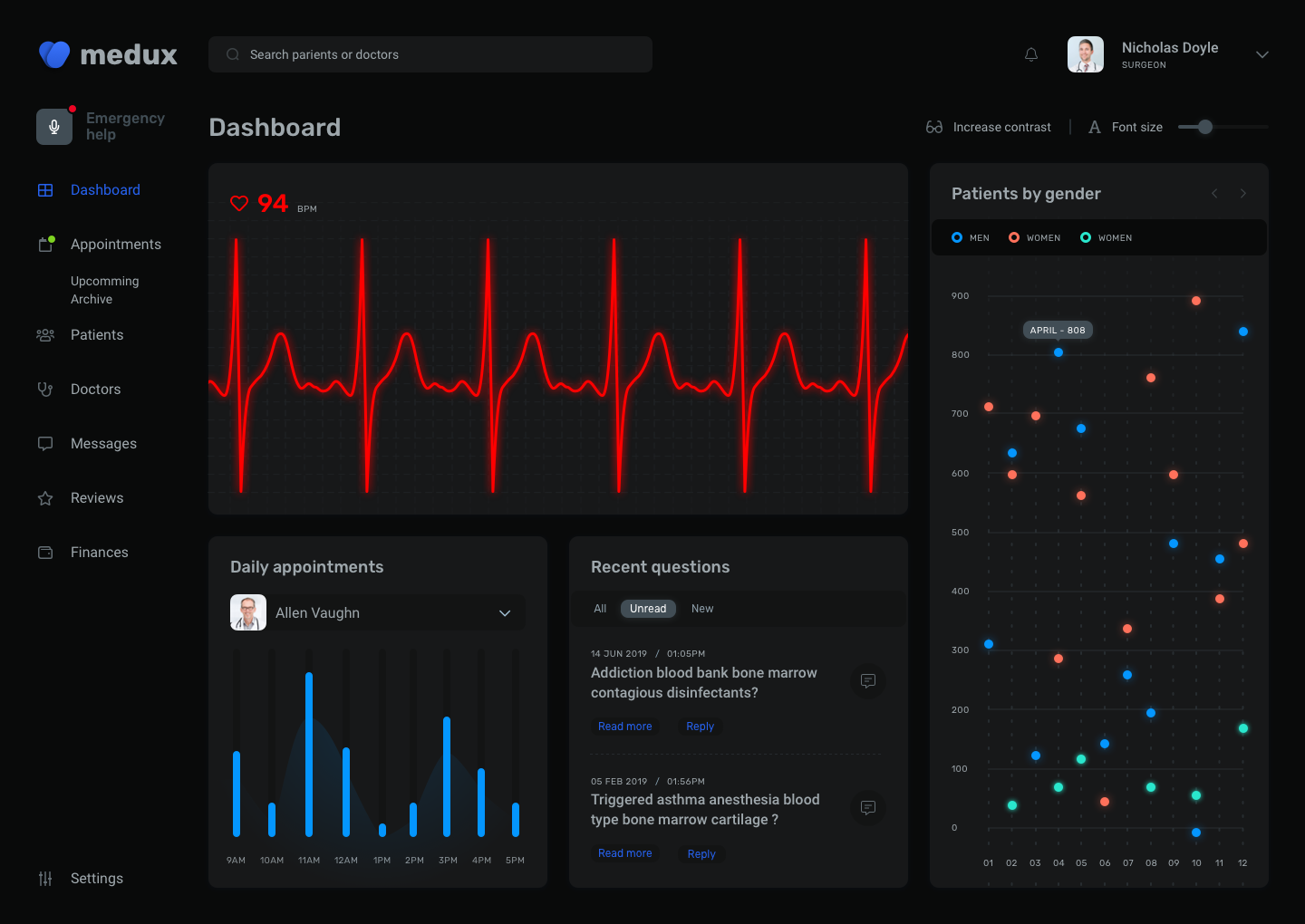Image resolution: width=1305 pixels, height=924 pixels.
Task: Open the Allen Vaughn doctor dropdown
Action: [x=378, y=612]
